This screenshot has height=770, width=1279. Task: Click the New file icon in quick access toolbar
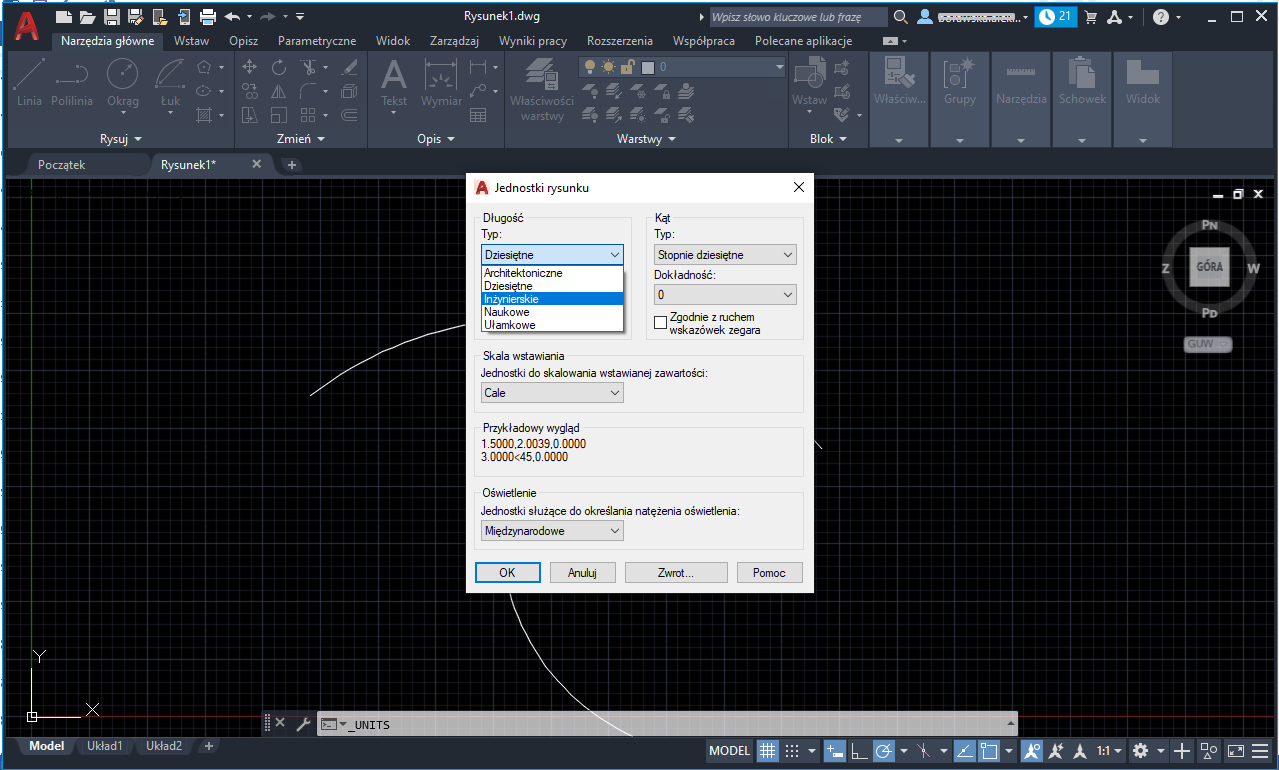64,16
